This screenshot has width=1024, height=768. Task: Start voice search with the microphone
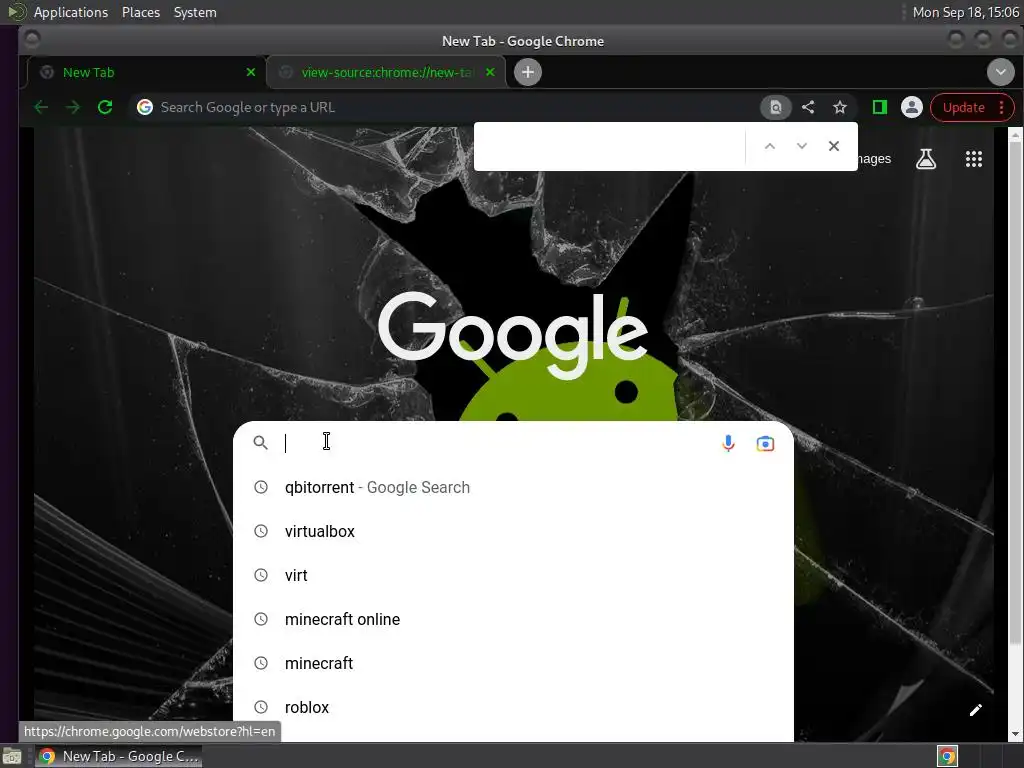click(728, 443)
